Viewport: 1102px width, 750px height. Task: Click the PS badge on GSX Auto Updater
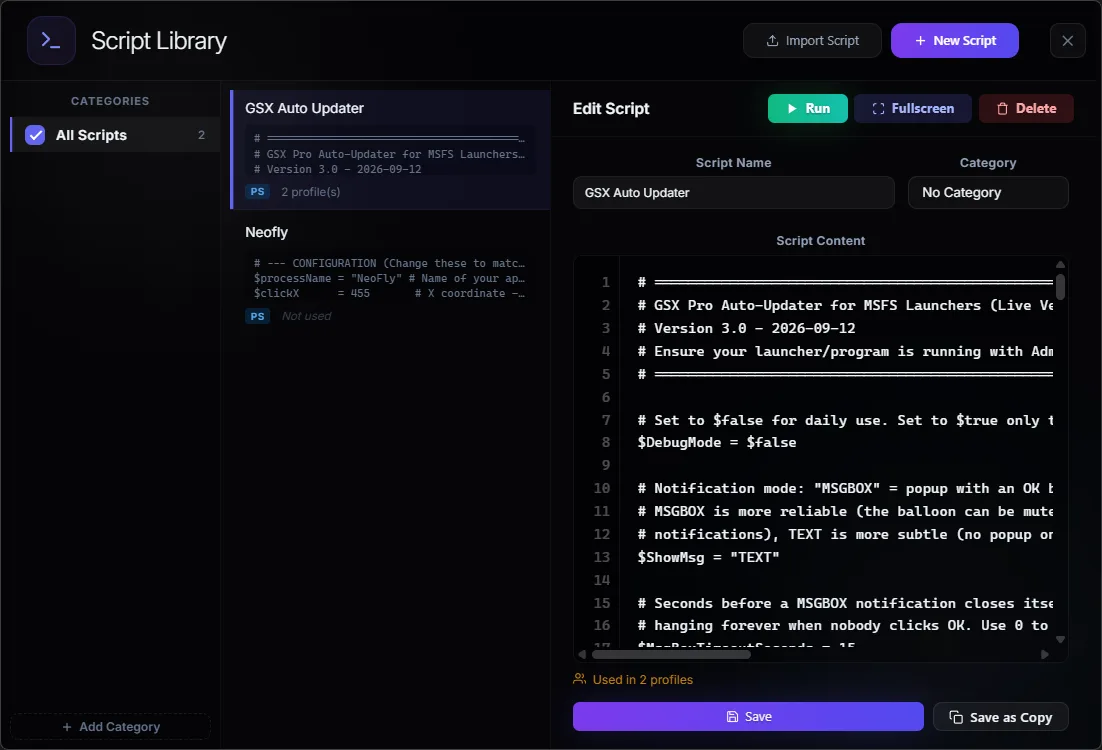pyautogui.click(x=257, y=192)
